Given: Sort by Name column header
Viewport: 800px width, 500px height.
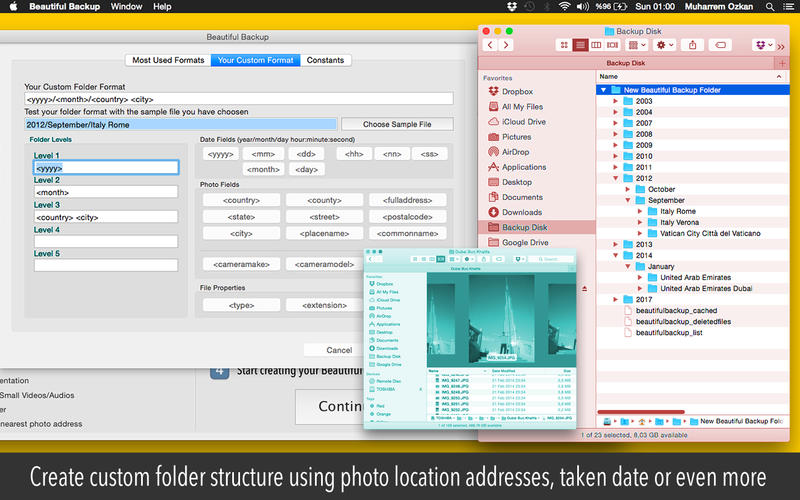Looking at the screenshot, I should 692,77.
